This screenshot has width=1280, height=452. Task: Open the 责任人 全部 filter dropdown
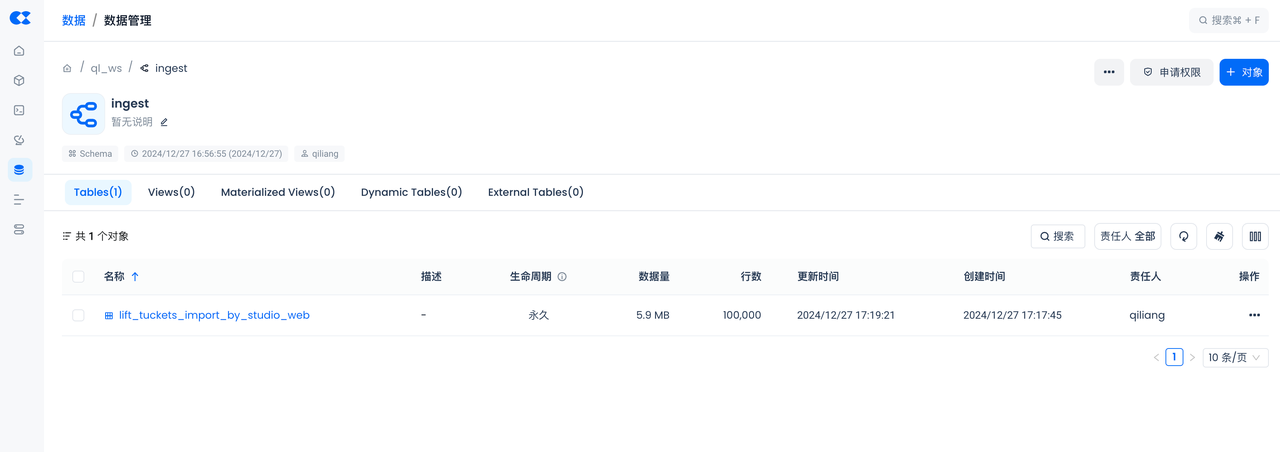coord(1127,236)
